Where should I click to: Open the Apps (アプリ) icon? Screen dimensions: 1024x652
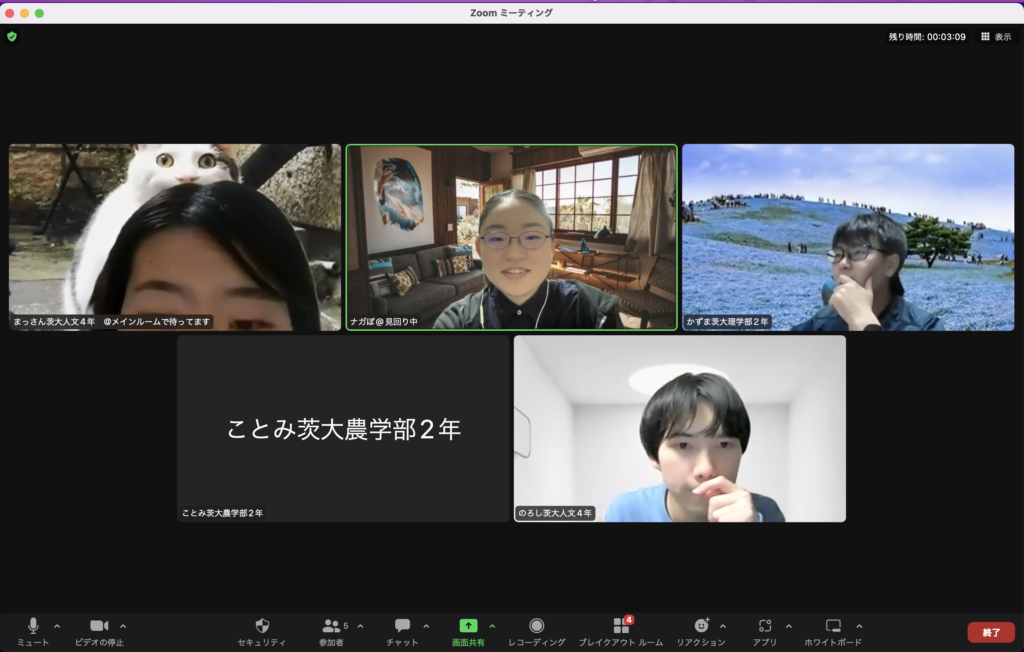[765, 626]
